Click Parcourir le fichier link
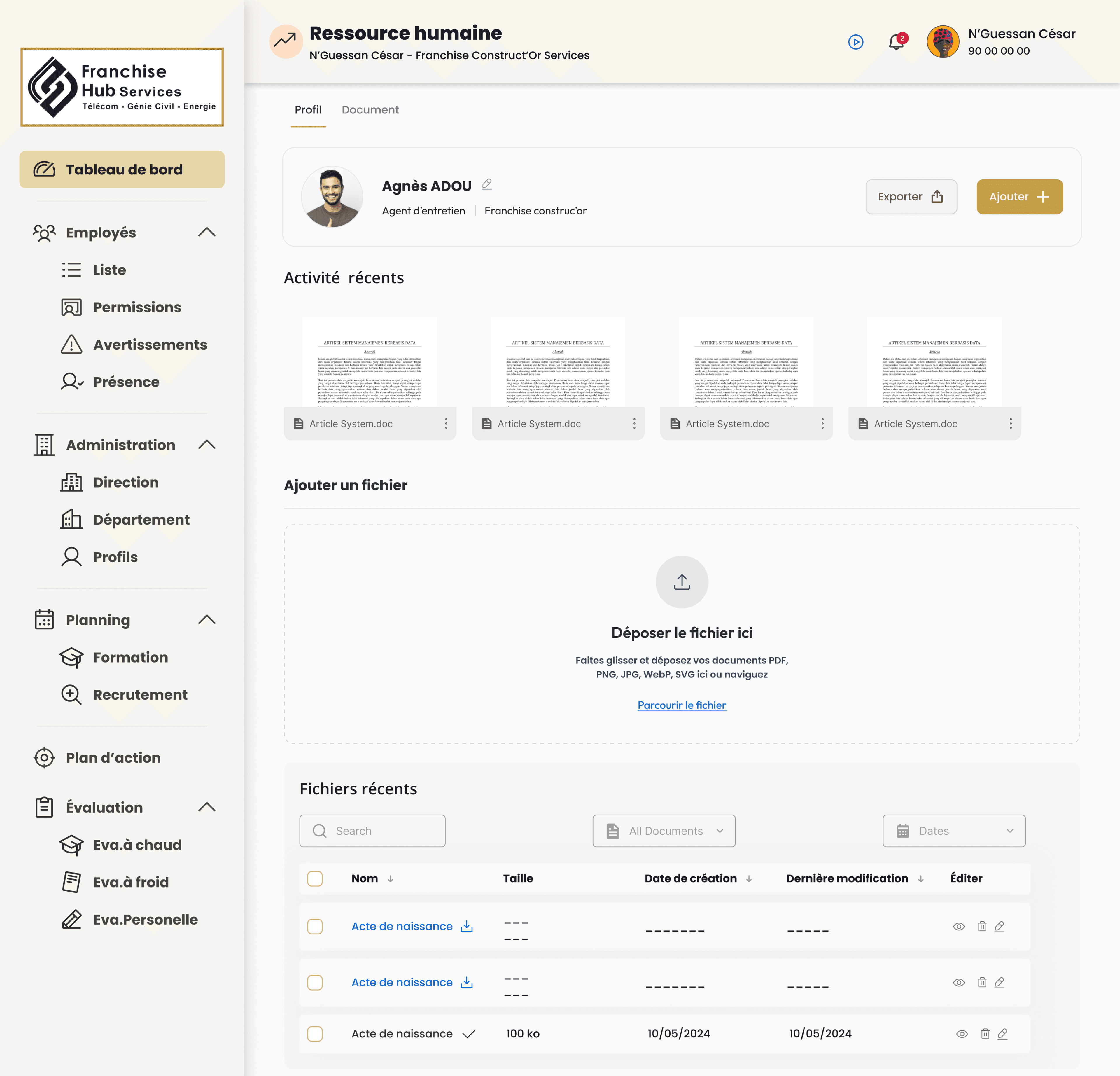The image size is (1120, 1076). tap(682, 705)
